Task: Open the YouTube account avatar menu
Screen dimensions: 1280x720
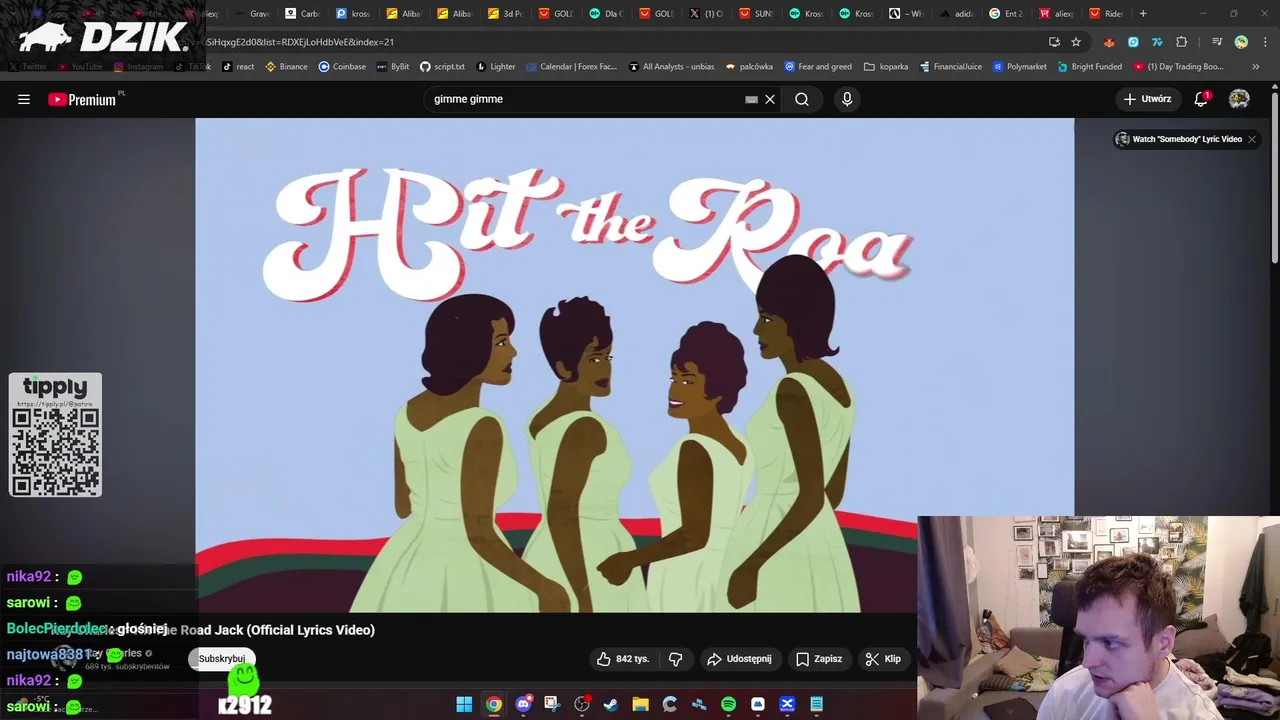Action: [x=1239, y=99]
